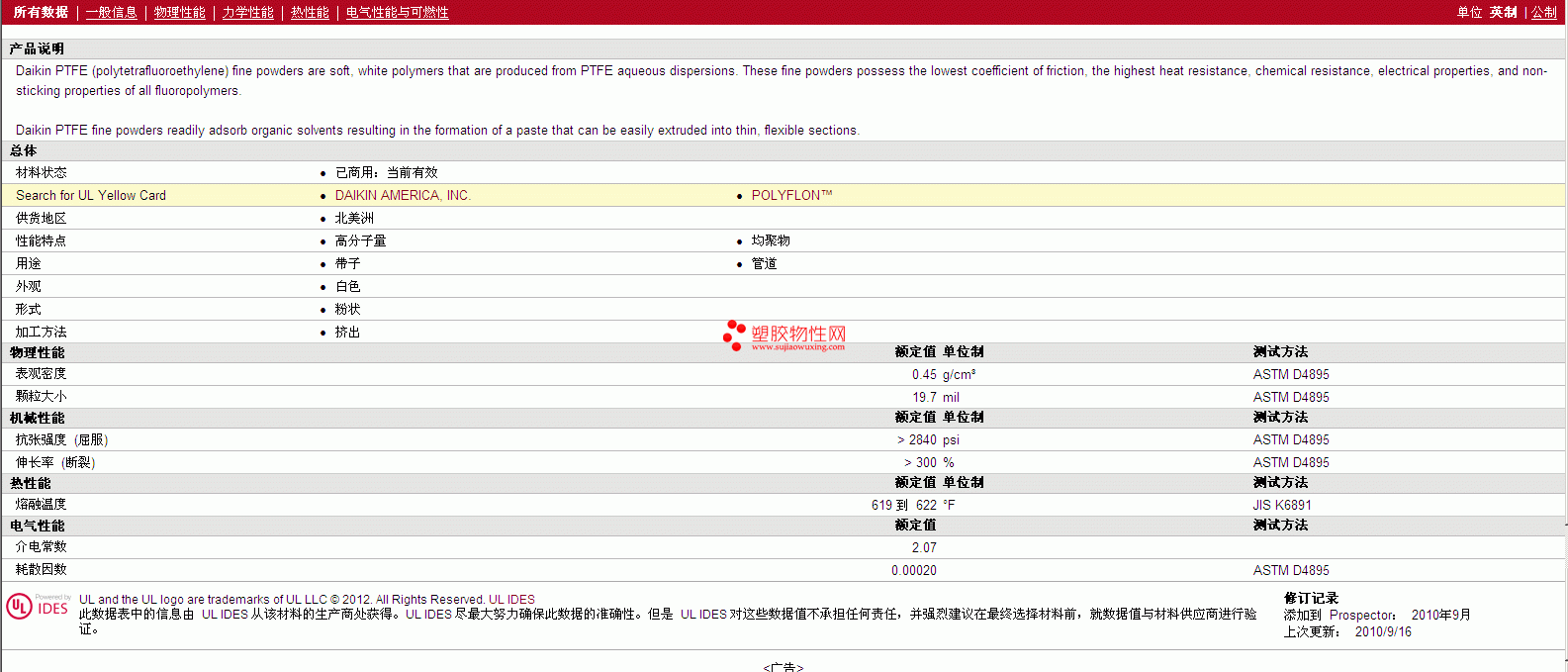Go to the 热性能 tab
Screen dimensions: 1568x672
[310, 12]
